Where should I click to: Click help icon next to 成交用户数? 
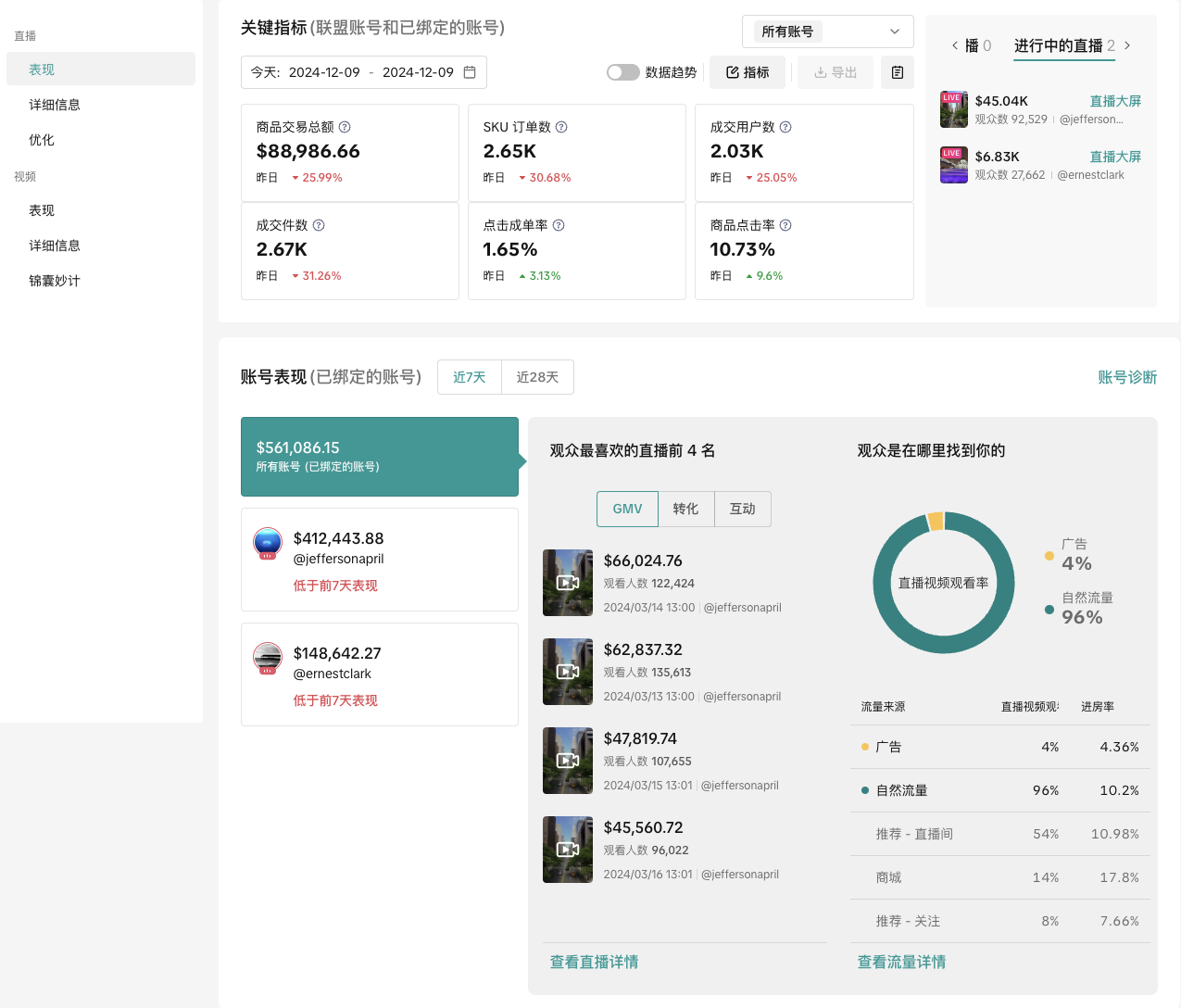785,127
